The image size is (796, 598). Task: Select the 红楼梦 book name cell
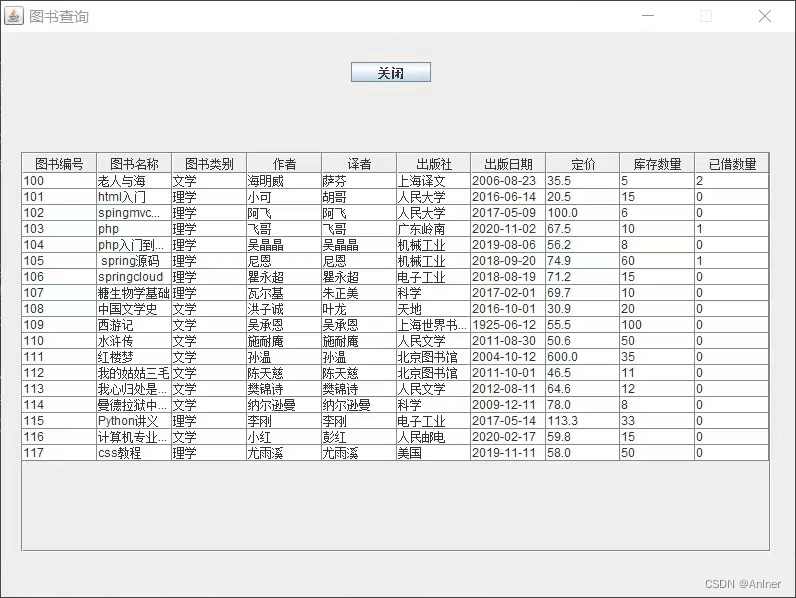pos(134,357)
